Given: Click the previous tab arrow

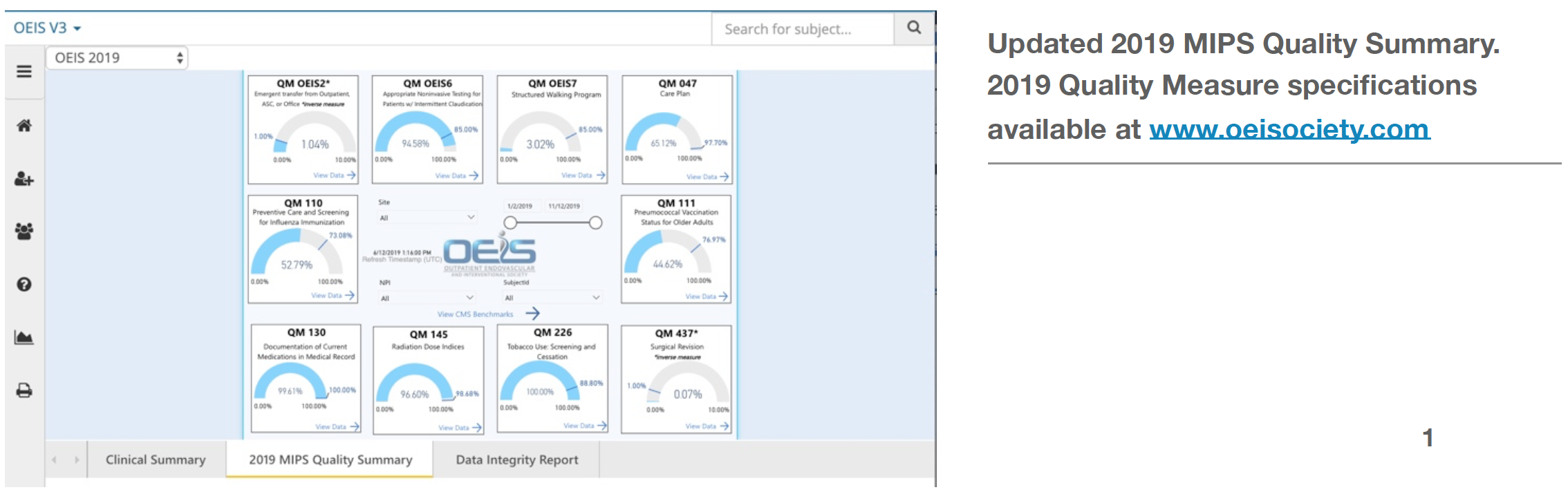Looking at the screenshot, I should (x=55, y=460).
